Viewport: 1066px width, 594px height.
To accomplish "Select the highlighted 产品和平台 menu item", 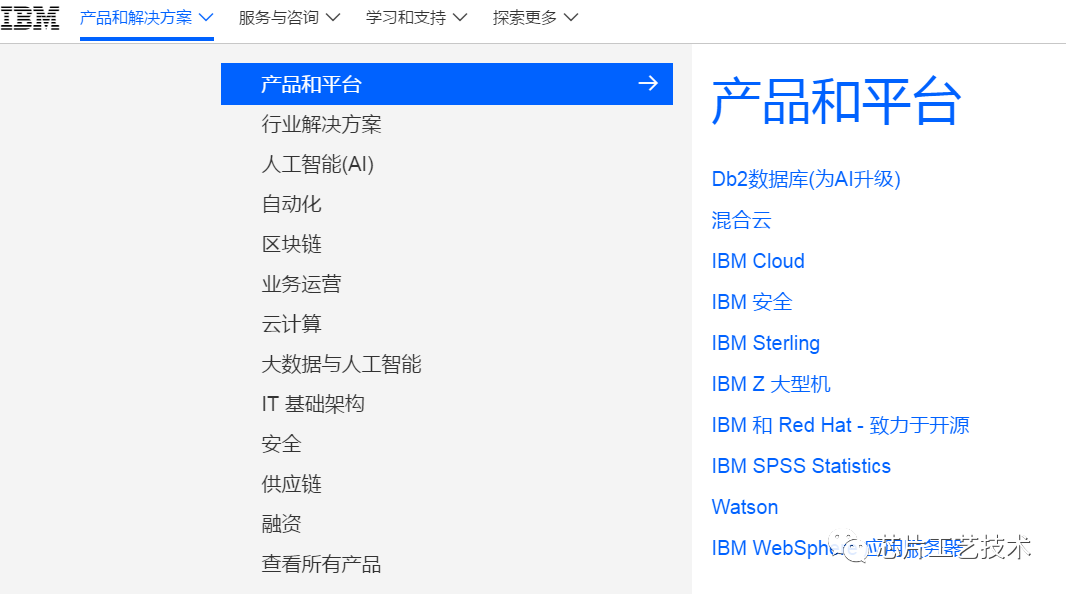I will coord(447,84).
